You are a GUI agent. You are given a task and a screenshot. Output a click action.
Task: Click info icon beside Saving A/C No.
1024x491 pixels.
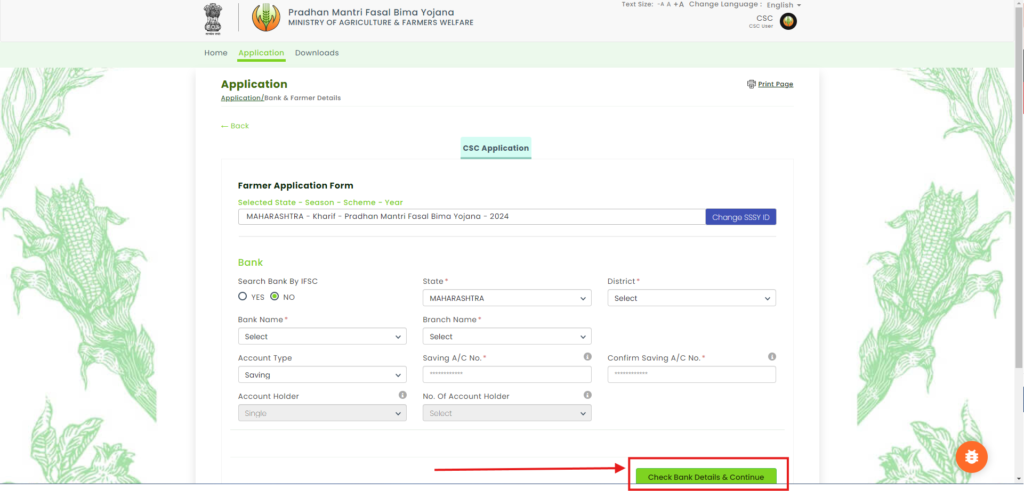(587, 357)
